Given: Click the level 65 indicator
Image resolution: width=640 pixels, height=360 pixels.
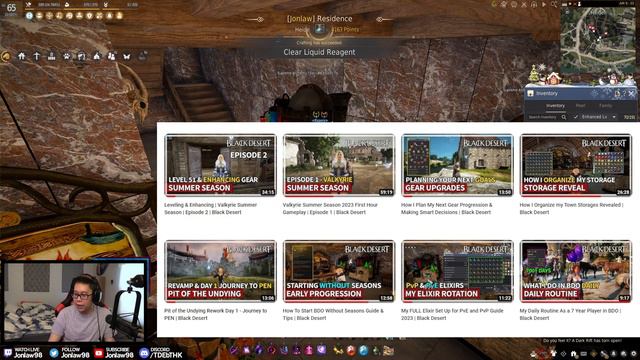Looking at the screenshot, I should pos(11,8).
